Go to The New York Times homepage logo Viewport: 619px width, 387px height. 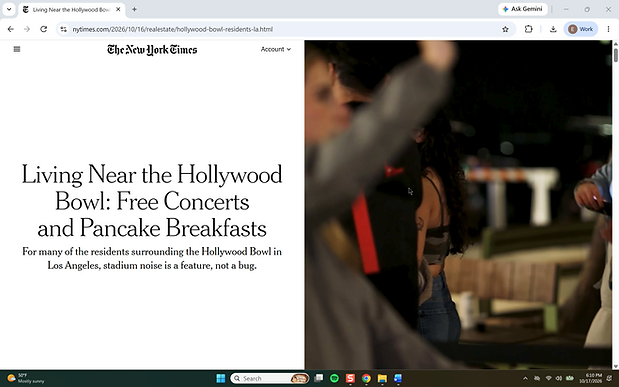pos(152,50)
